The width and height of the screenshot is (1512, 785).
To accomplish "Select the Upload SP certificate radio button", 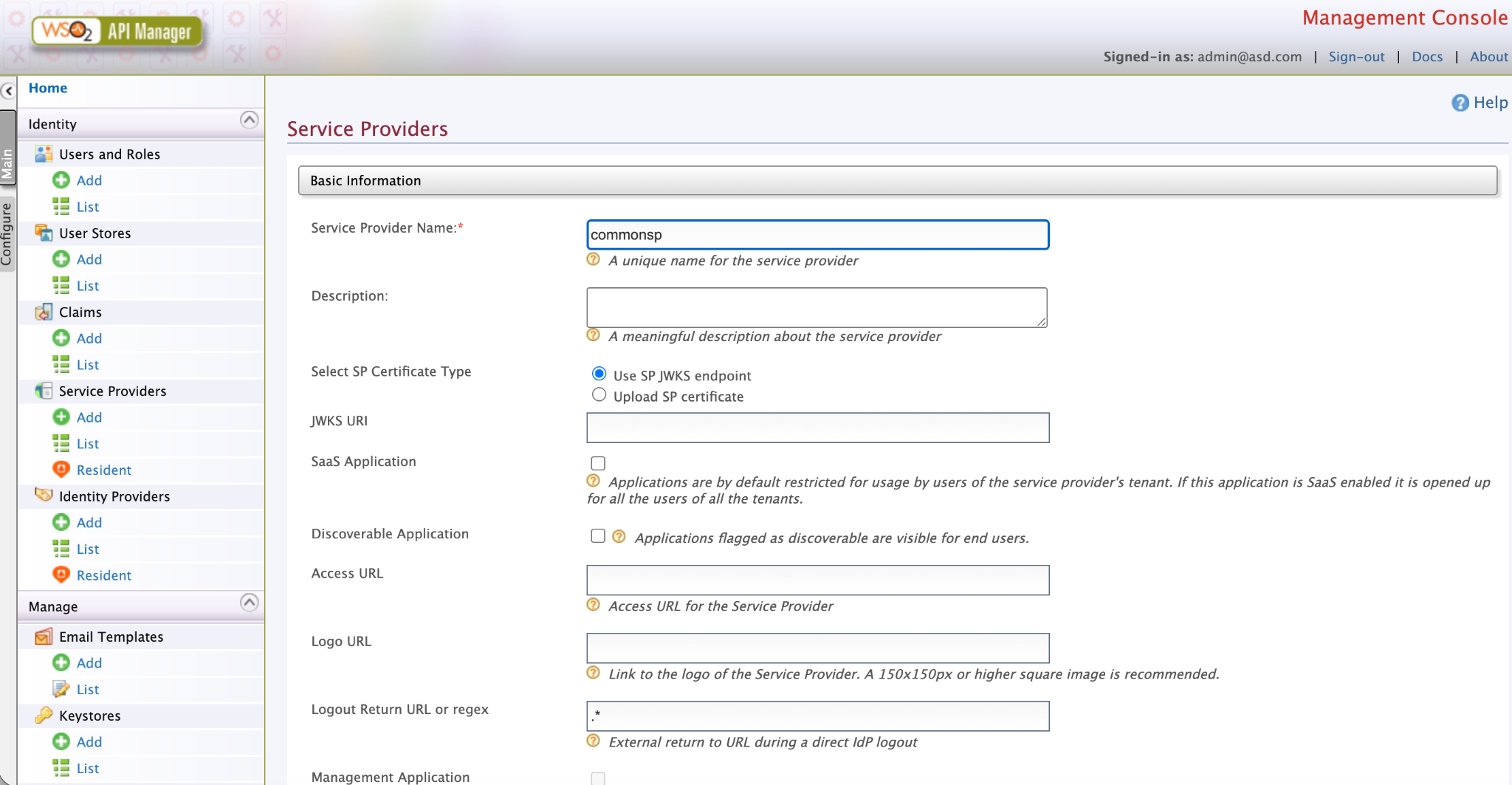I will coord(599,395).
